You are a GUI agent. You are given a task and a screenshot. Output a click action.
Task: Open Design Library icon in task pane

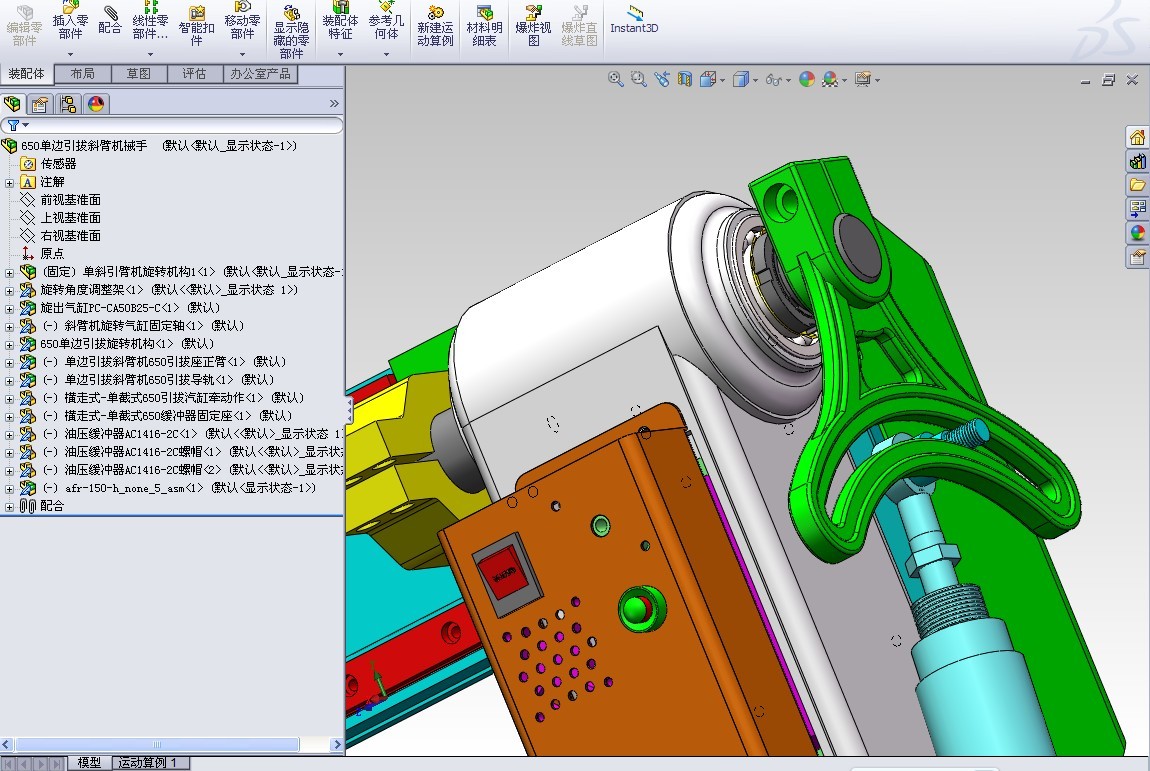point(1137,161)
